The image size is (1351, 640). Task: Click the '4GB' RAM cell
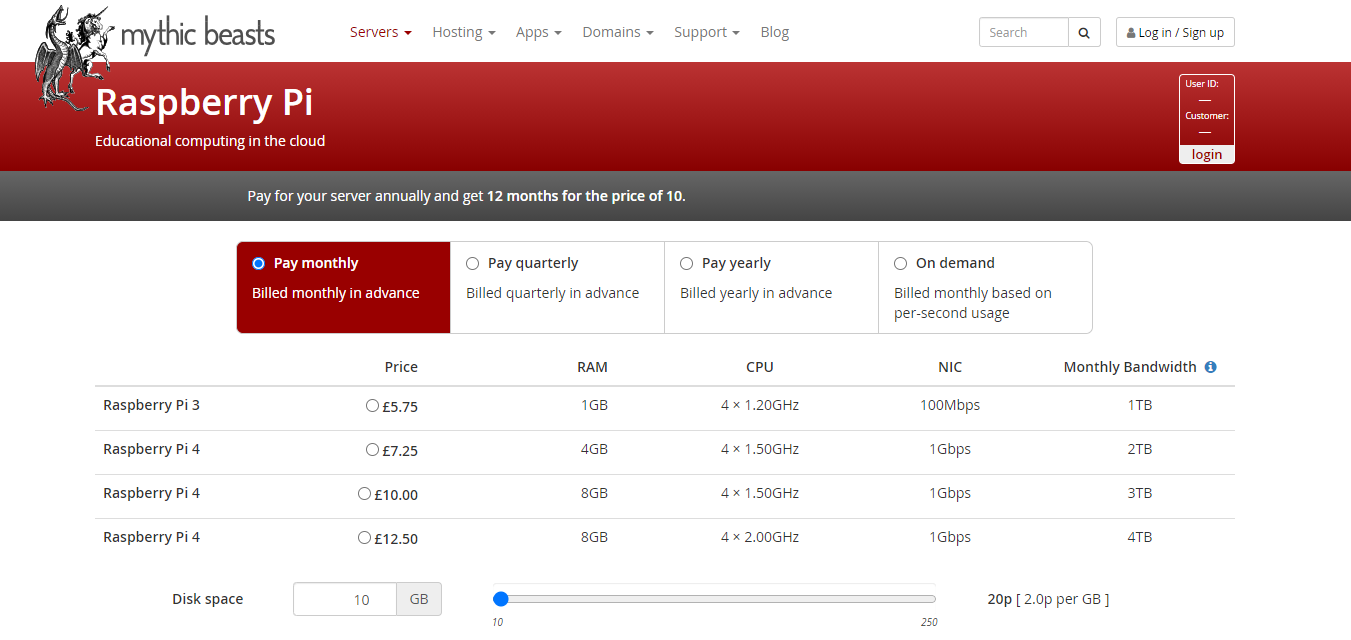(x=594, y=449)
